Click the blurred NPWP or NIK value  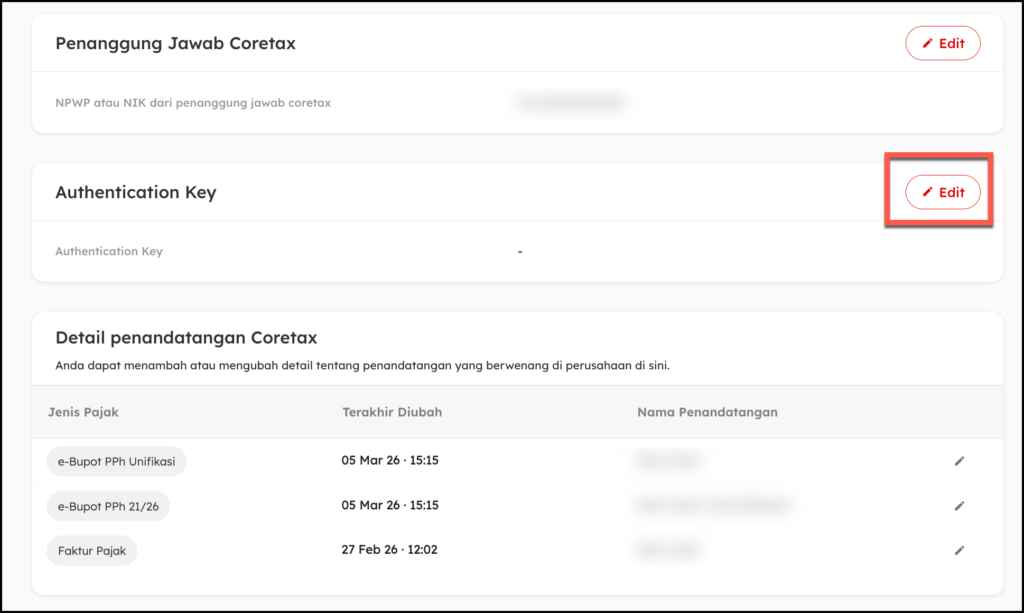pos(568,102)
